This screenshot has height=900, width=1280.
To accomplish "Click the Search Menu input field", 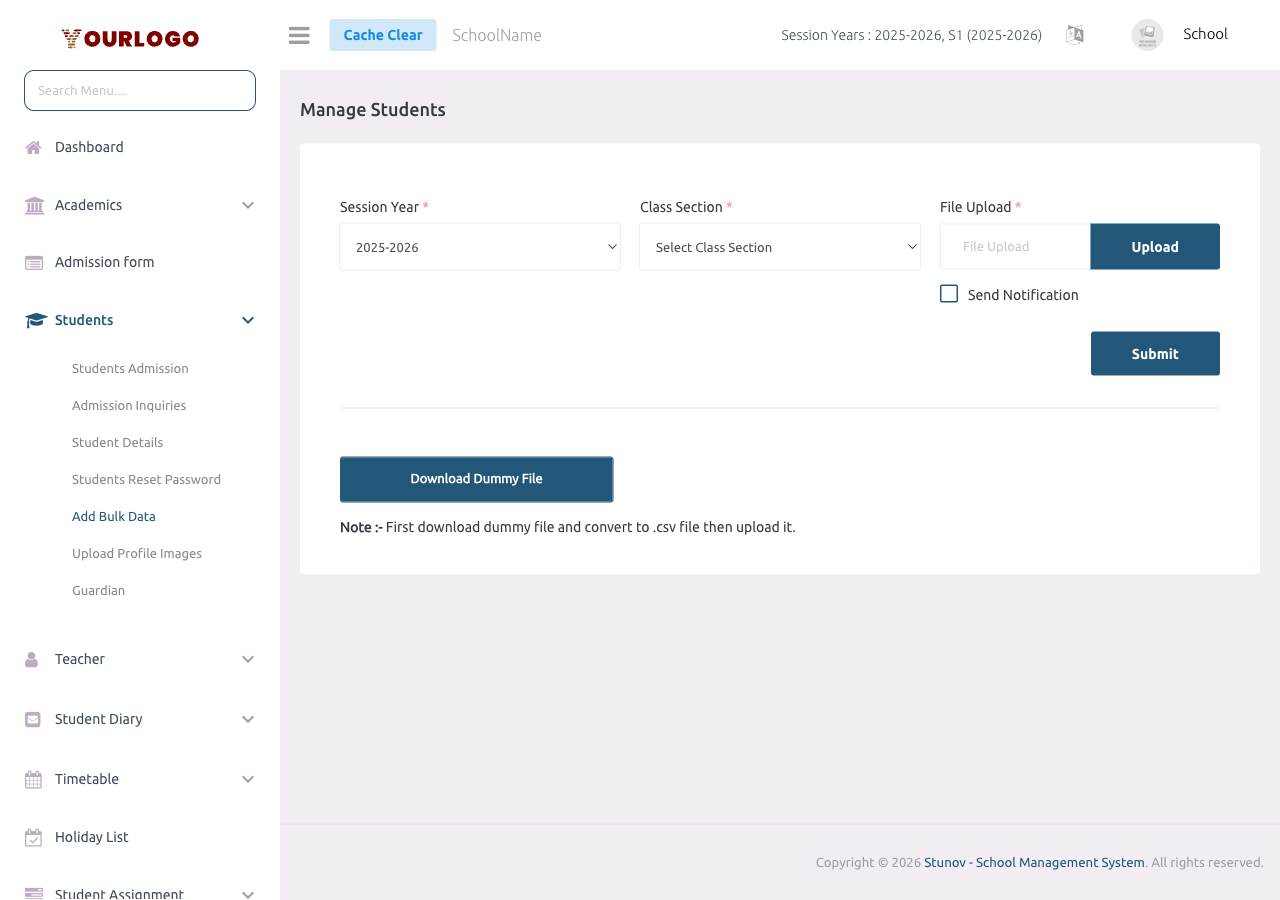I will (x=139, y=90).
